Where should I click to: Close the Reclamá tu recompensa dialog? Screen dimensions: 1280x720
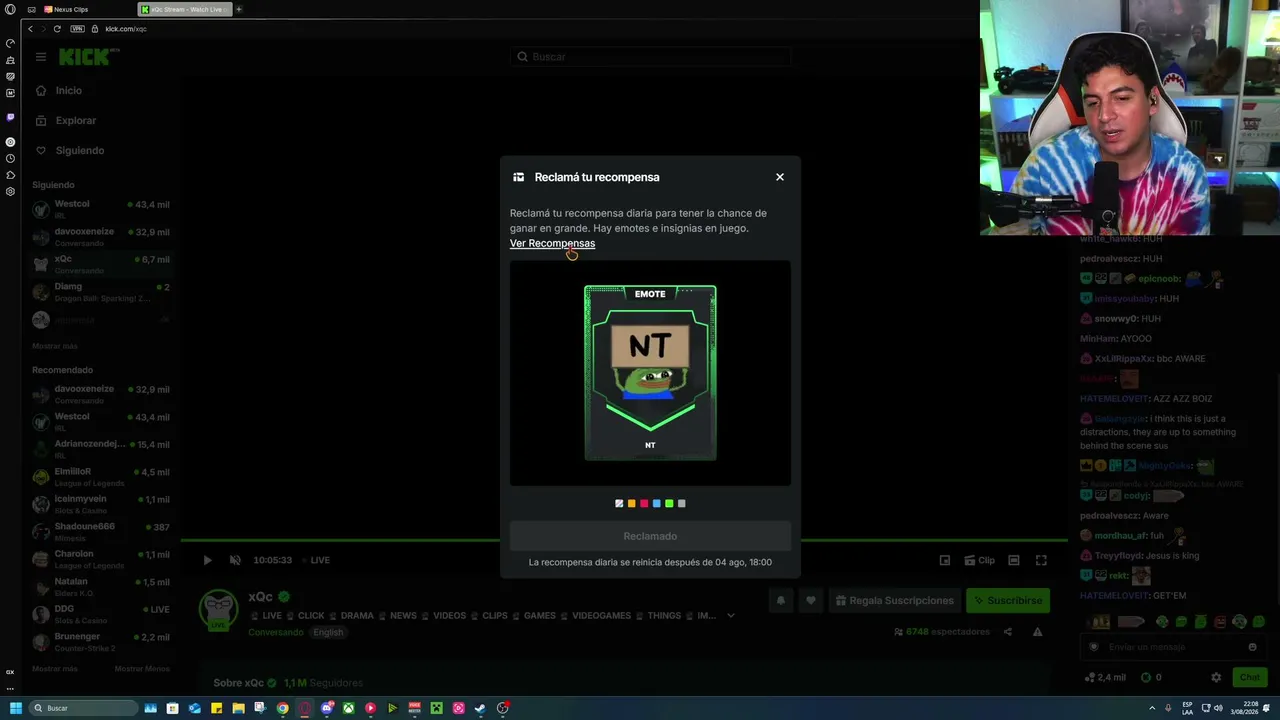click(x=780, y=177)
